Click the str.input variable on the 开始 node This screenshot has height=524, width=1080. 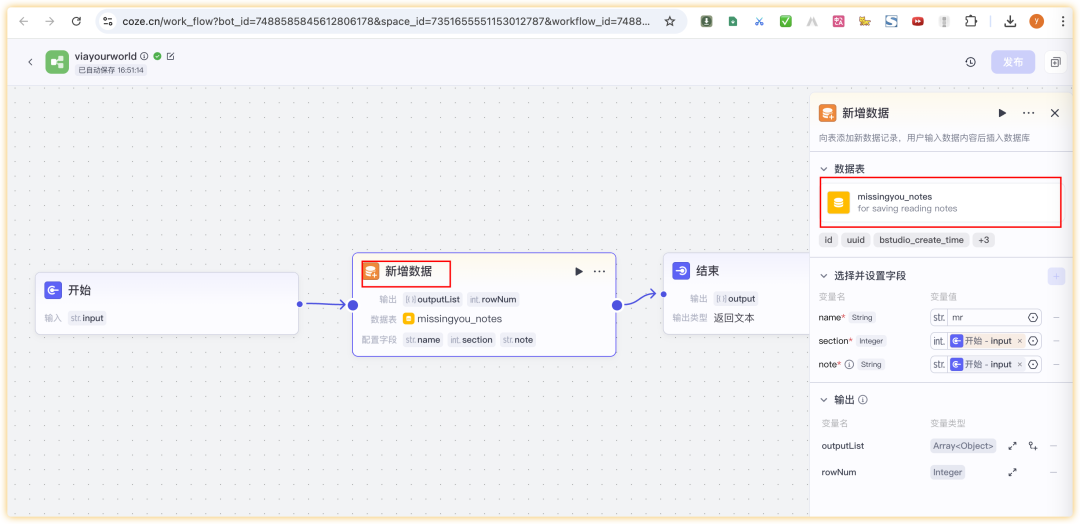click(x=87, y=317)
